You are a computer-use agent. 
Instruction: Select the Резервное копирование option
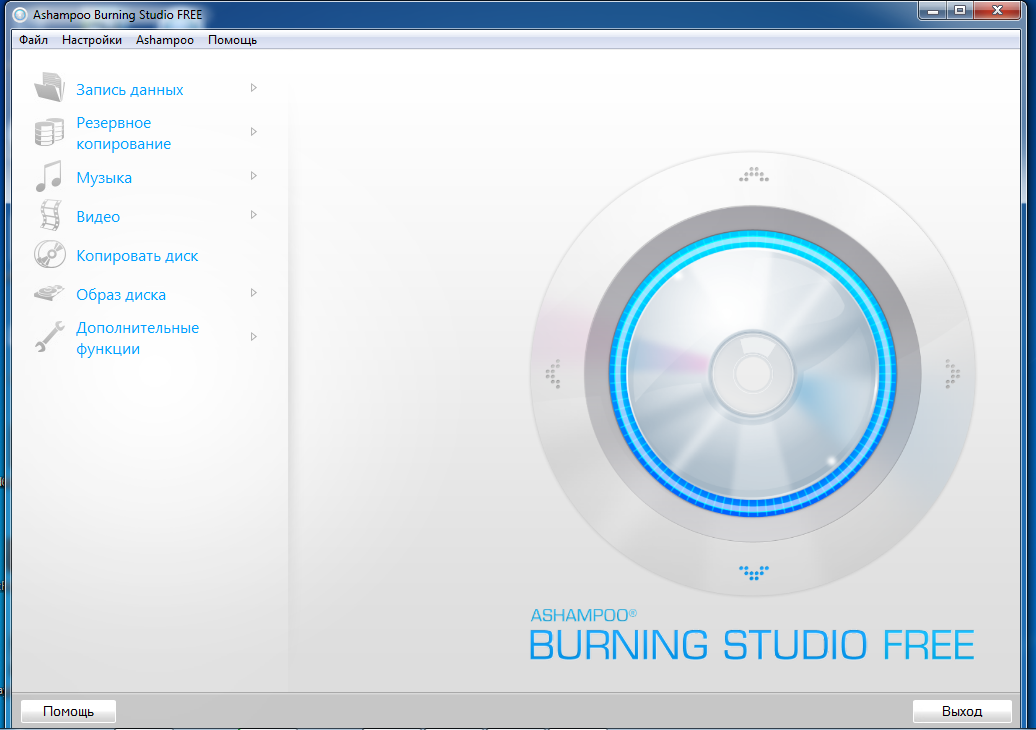tap(124, 133)
